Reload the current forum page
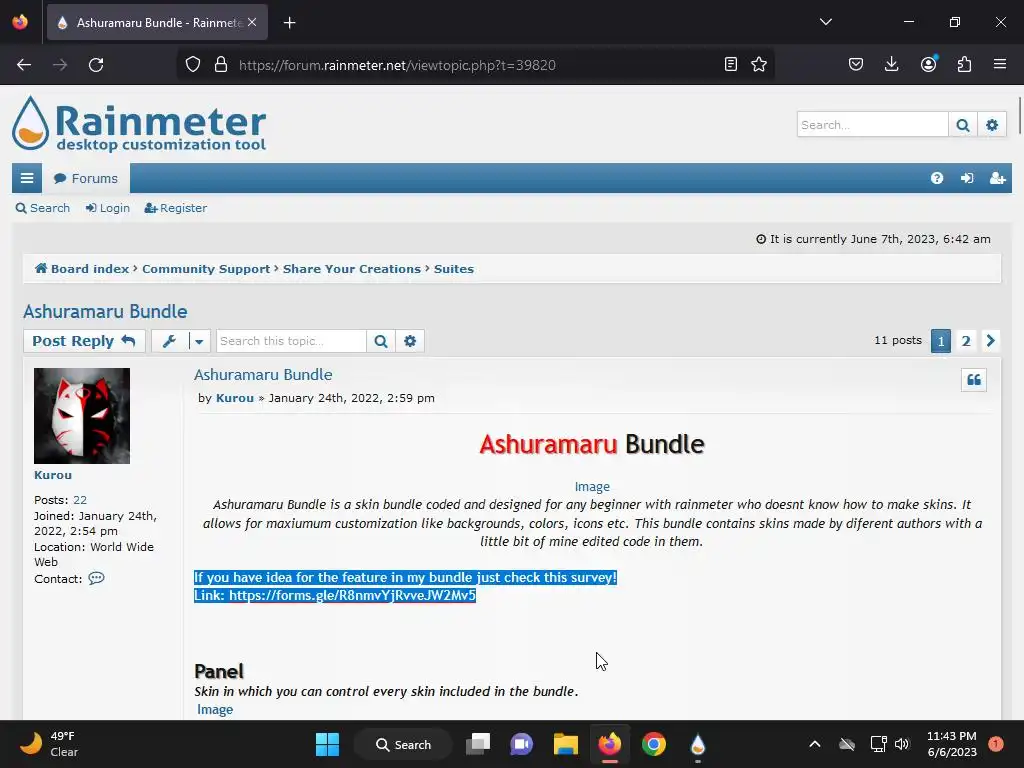Viewport: 1024px width, 768px height. [x=96, y=65]
